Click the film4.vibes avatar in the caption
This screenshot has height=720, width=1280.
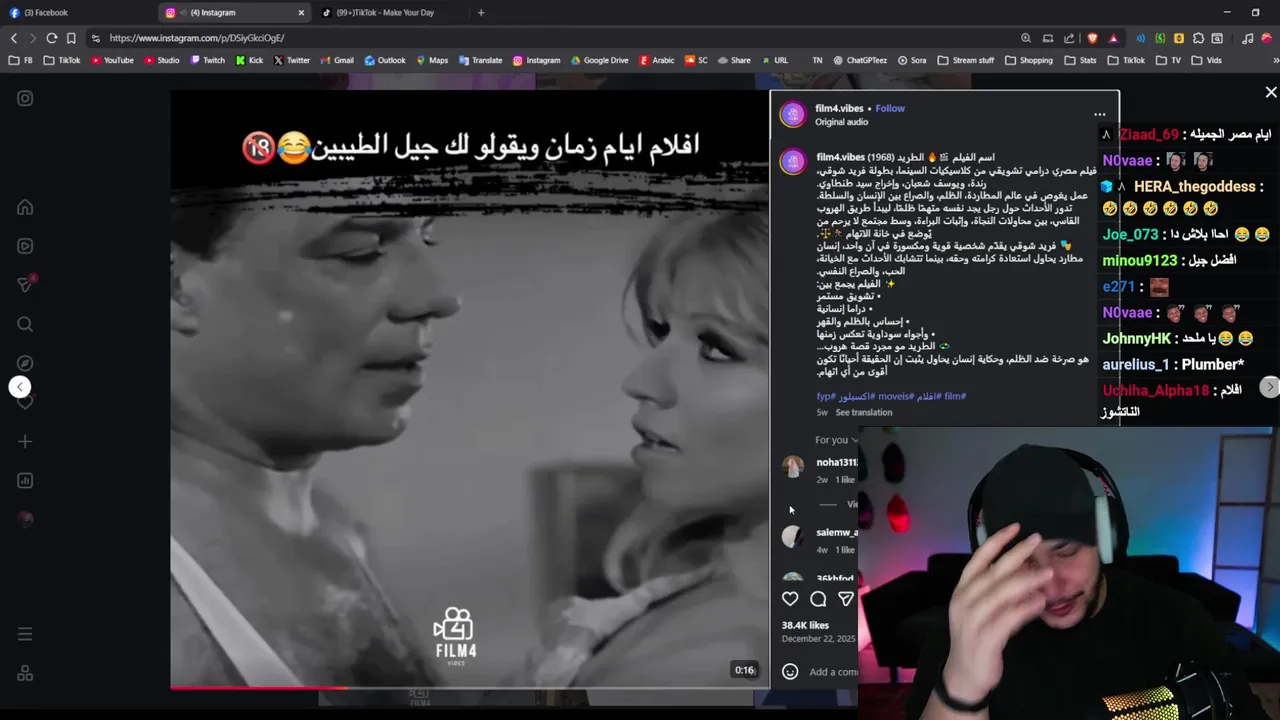click(793, 162)
